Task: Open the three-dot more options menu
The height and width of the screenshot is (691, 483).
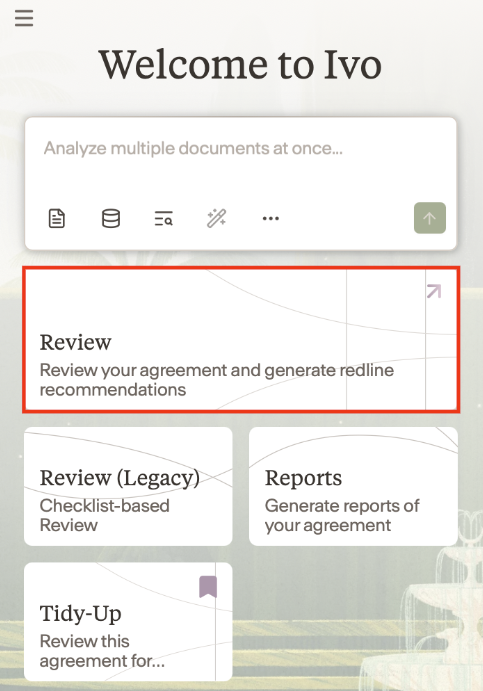Action: [x=271, y=218]
